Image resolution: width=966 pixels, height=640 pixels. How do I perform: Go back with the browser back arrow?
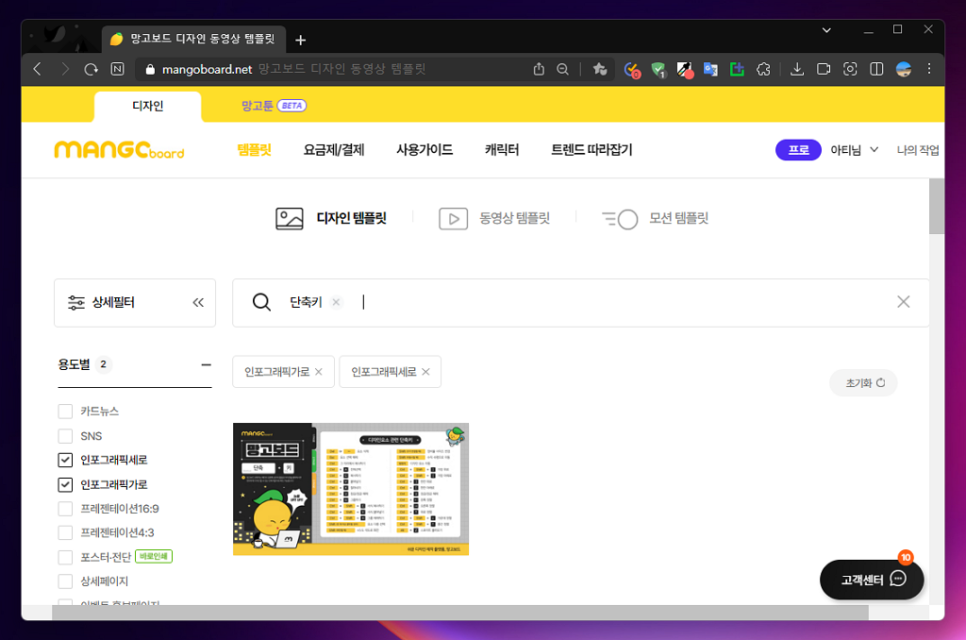[38, 69]
